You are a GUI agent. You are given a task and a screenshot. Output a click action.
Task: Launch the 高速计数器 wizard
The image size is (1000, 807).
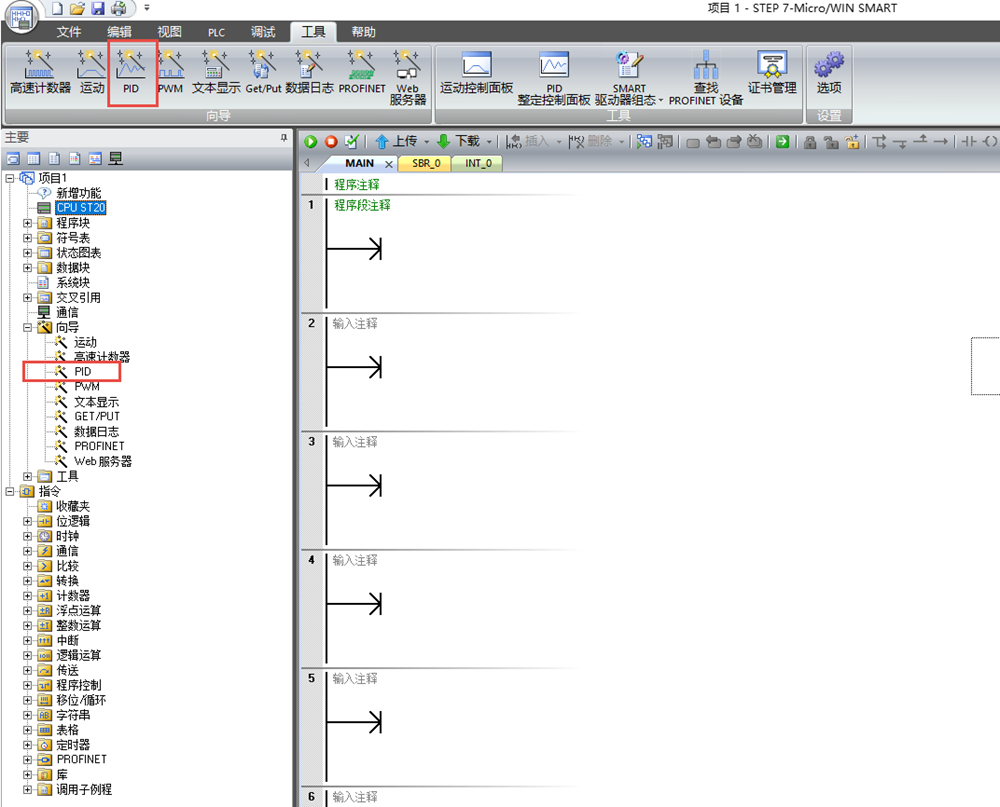pyautogui.click(x=40, y=73)
